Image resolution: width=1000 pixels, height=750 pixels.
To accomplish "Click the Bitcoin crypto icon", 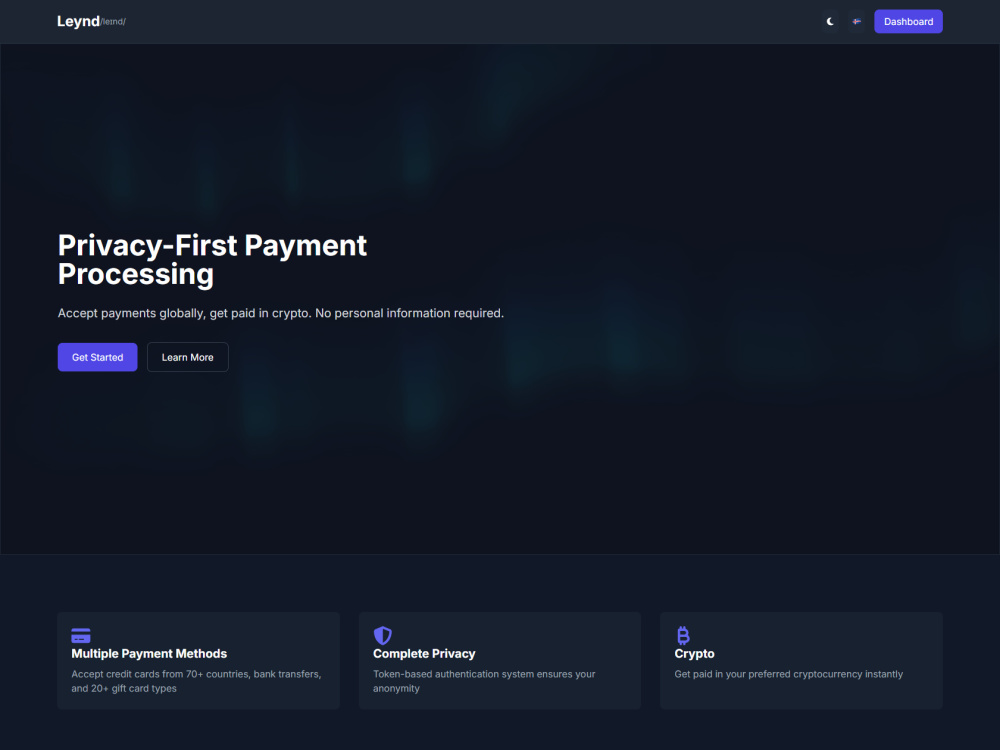I will click(x=683, y=635).
